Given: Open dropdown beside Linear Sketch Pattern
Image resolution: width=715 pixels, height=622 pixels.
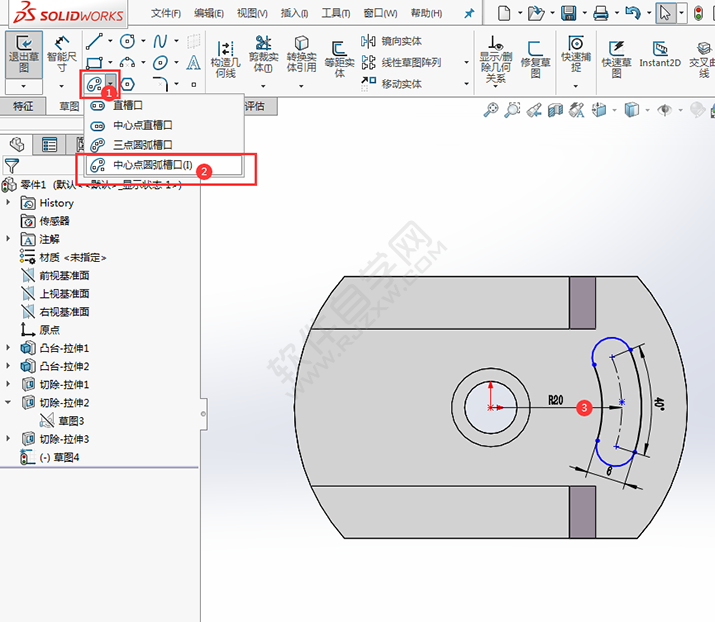Looking at the screenshot, I should [x=466, y=62].
